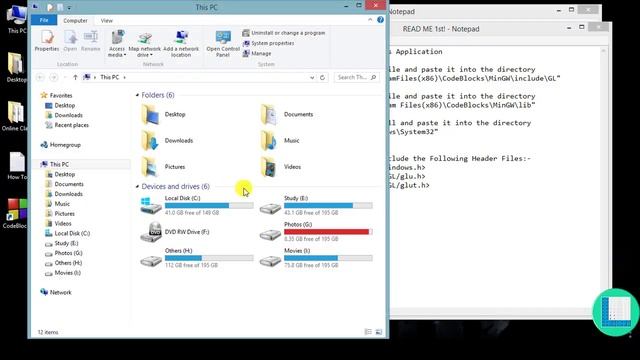This screenshot has height=360, width=640.
Task: Open the address bar history dropdown
Action: click(312, 77)
